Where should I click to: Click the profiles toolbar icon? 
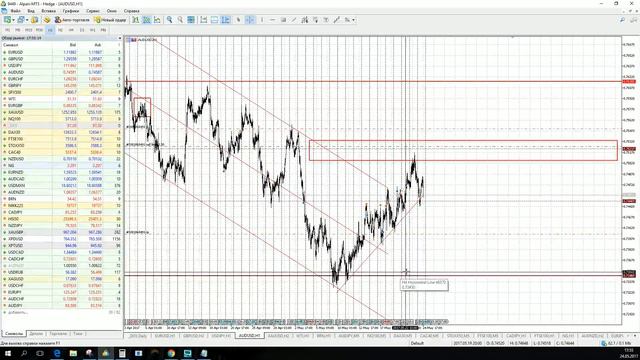(x=21, y=20)
